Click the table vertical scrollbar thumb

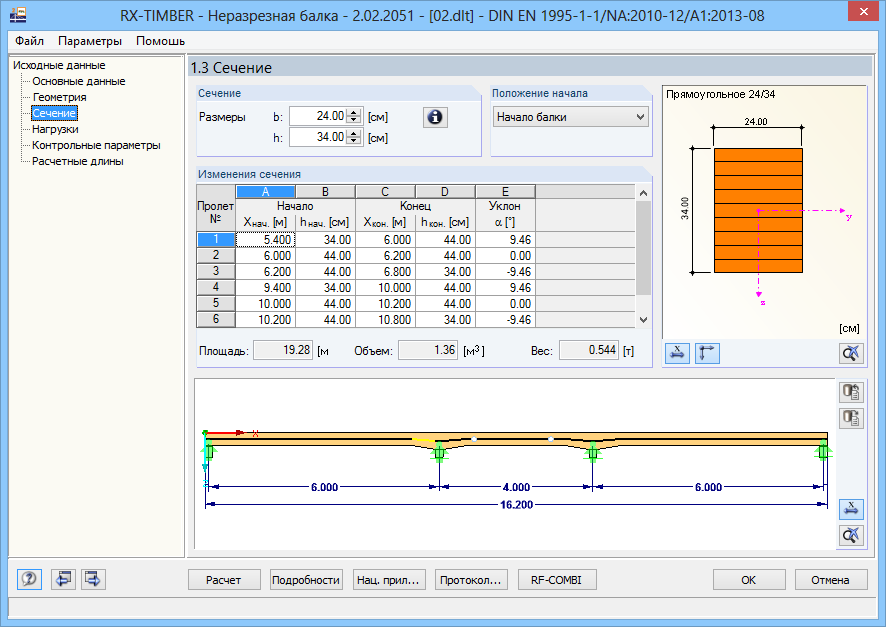tap(643, 248)
